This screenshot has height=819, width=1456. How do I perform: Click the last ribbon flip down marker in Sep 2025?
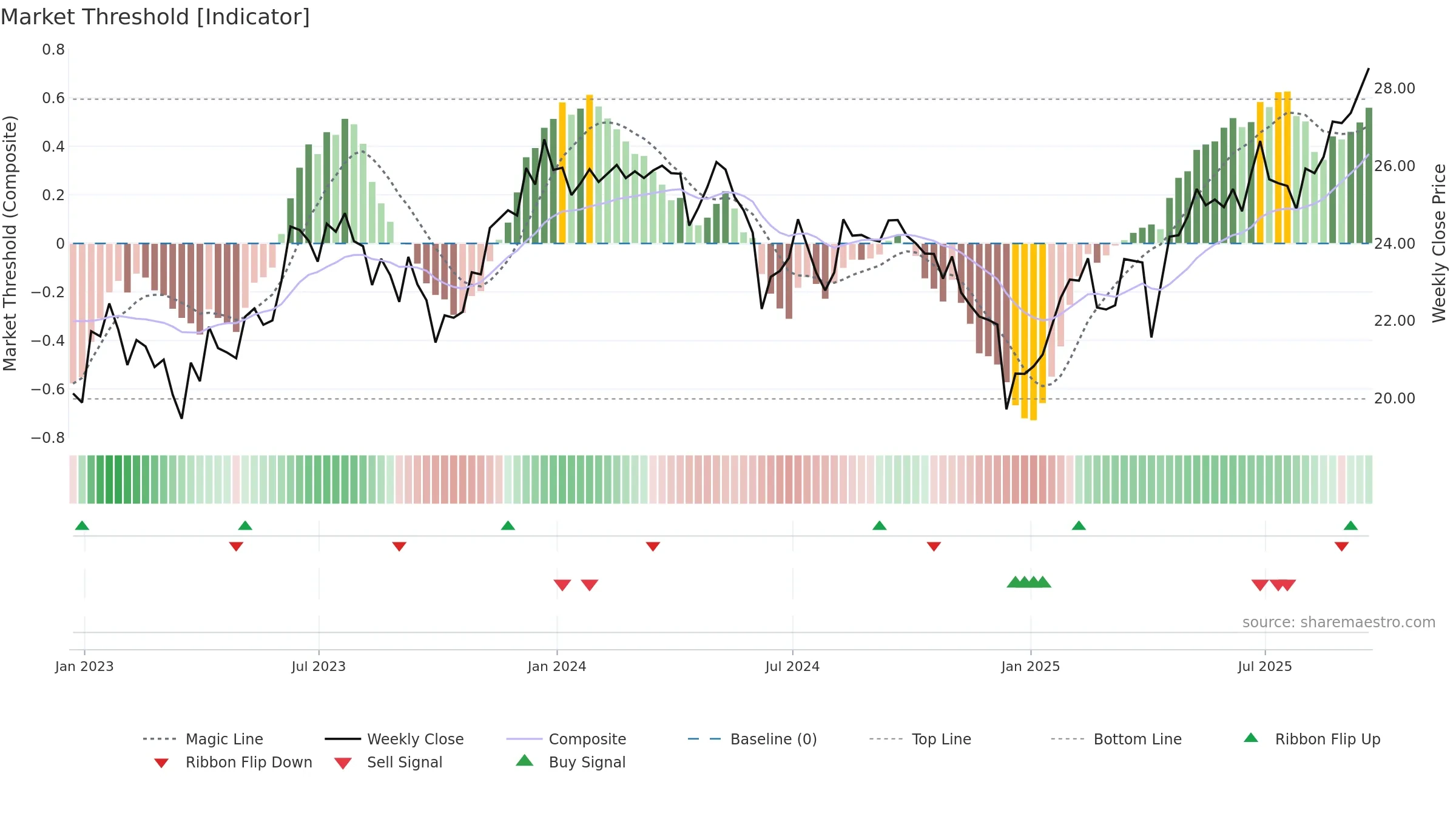pyautogui.click(x=1341, y=547)
